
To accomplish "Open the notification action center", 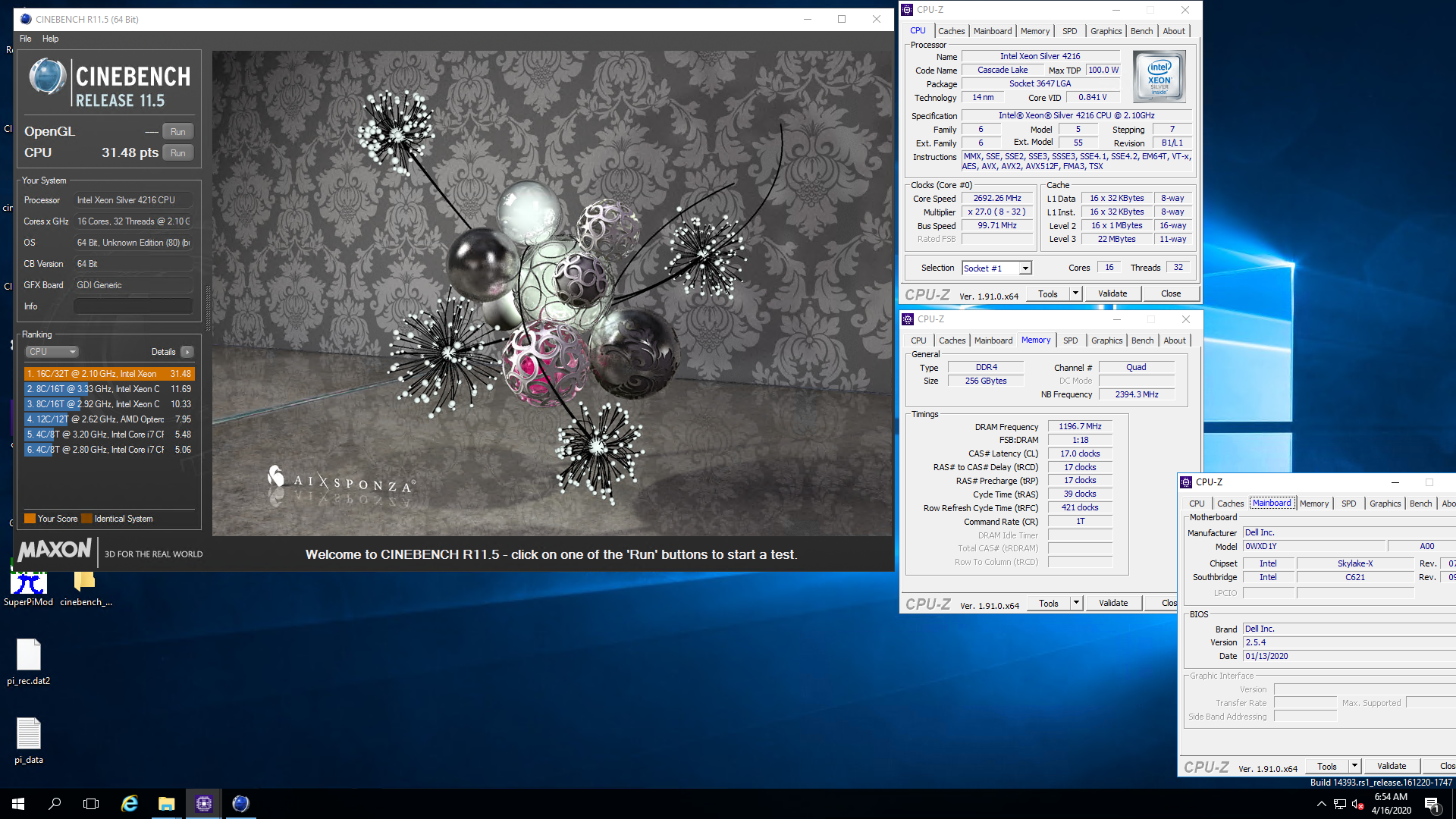I will pyautogui.click(x=1432, y=805).
